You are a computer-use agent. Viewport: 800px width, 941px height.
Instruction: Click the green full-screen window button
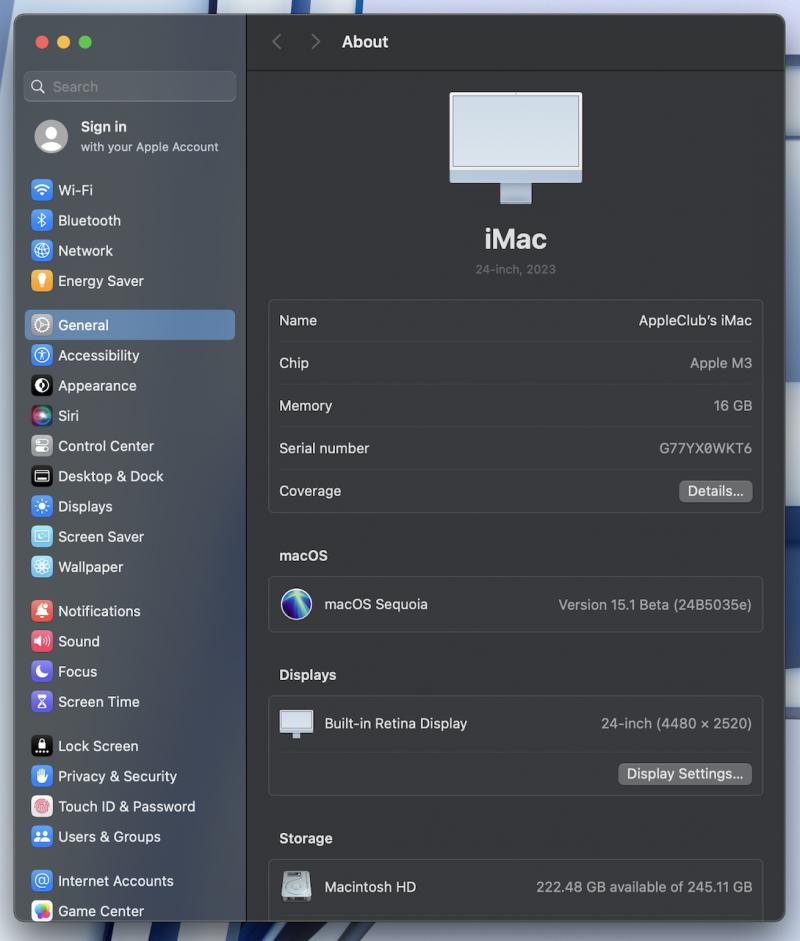[85, 42]
